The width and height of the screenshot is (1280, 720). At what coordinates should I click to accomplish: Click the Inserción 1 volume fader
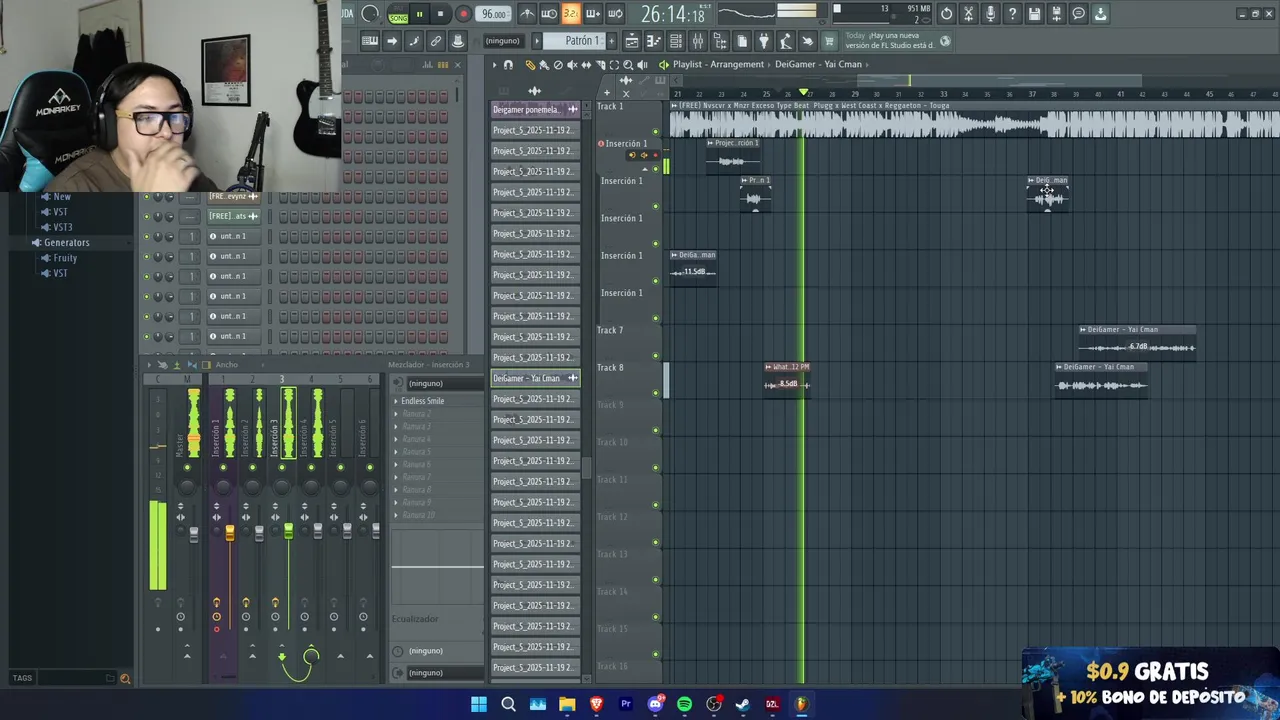[x=230, y=533]
